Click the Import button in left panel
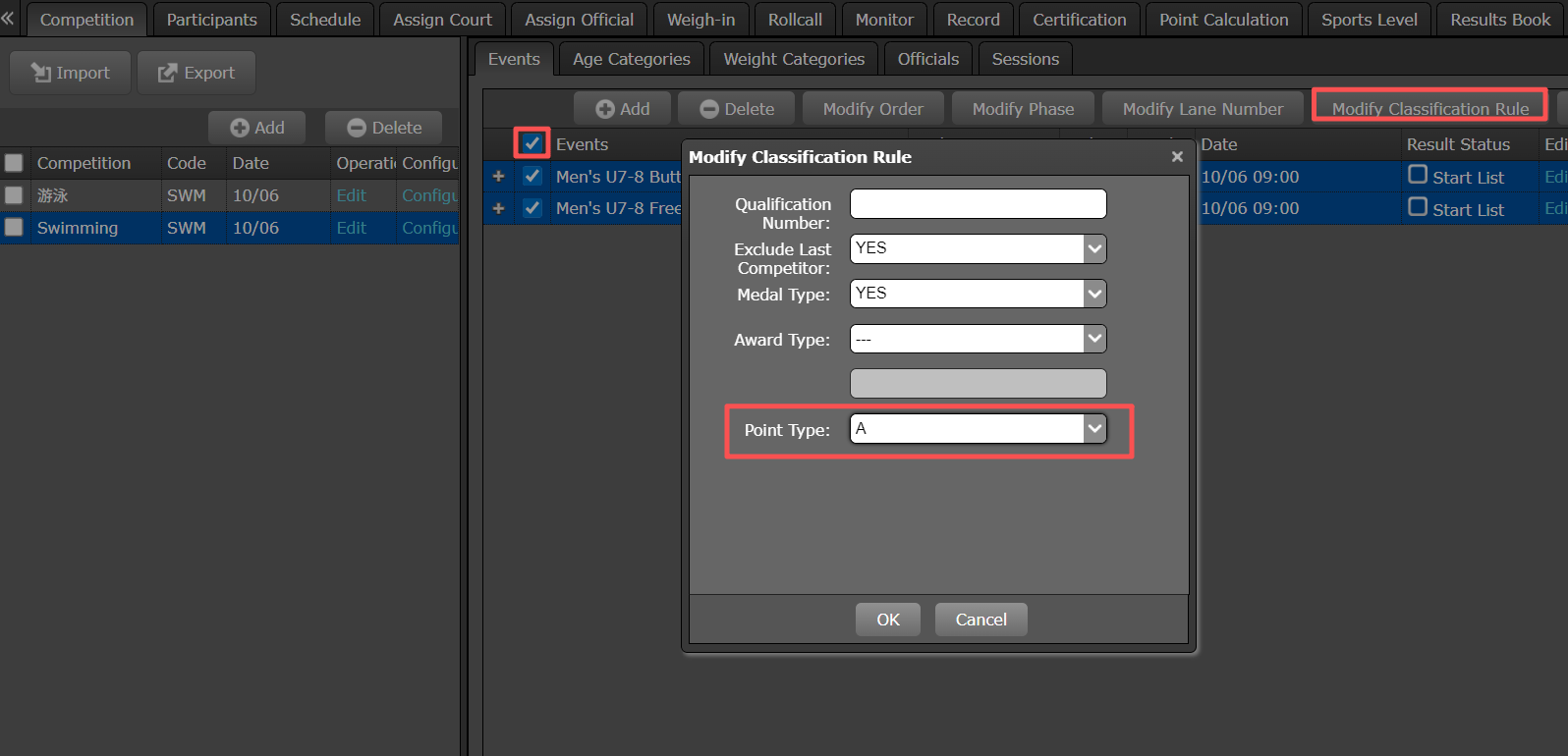Image resolution: width=1568 pixels, height=756 pixels. click(x=70, y=73)
